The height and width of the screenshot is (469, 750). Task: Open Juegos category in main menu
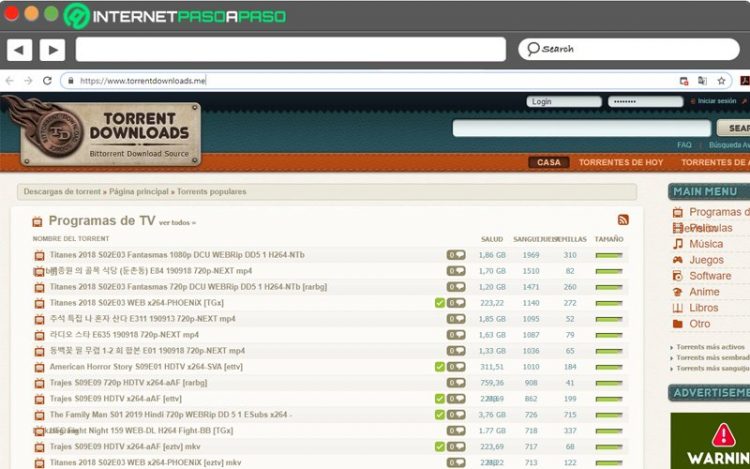tap(706, 260)
